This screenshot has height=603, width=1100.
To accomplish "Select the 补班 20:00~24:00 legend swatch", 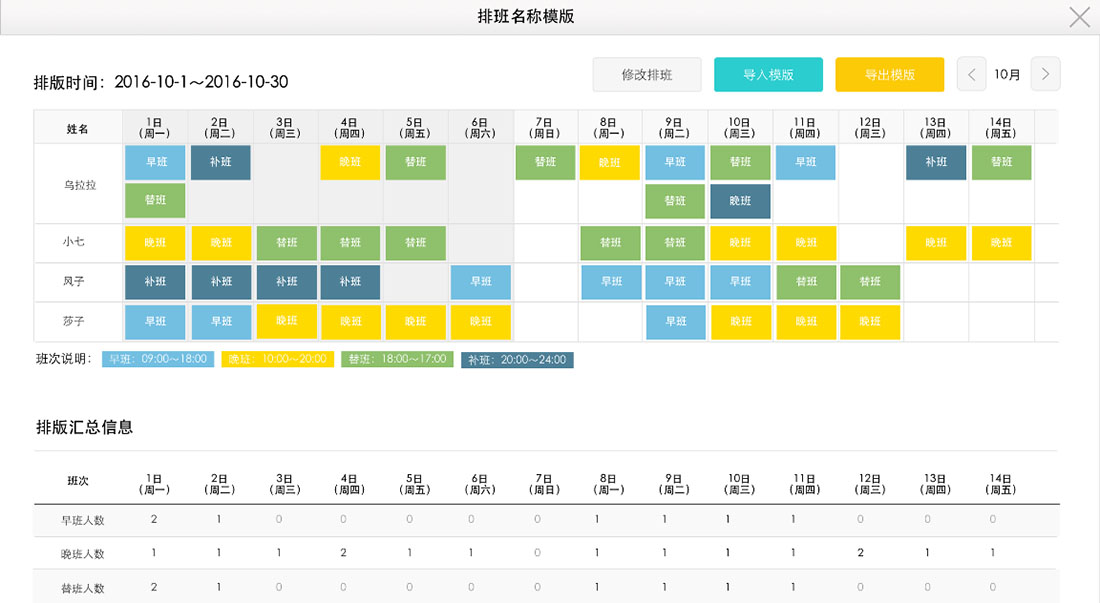I will [517, 360].
